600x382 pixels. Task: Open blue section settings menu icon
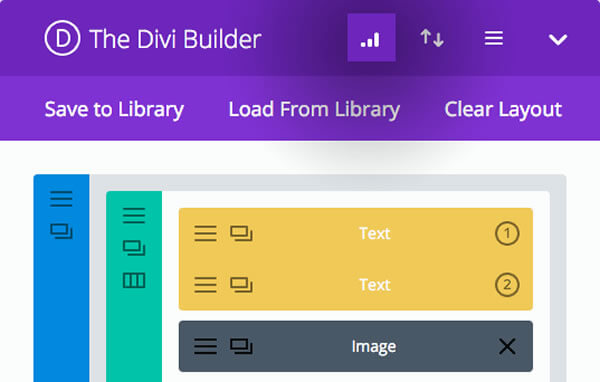pyautogui.click(x=61, y=199)
